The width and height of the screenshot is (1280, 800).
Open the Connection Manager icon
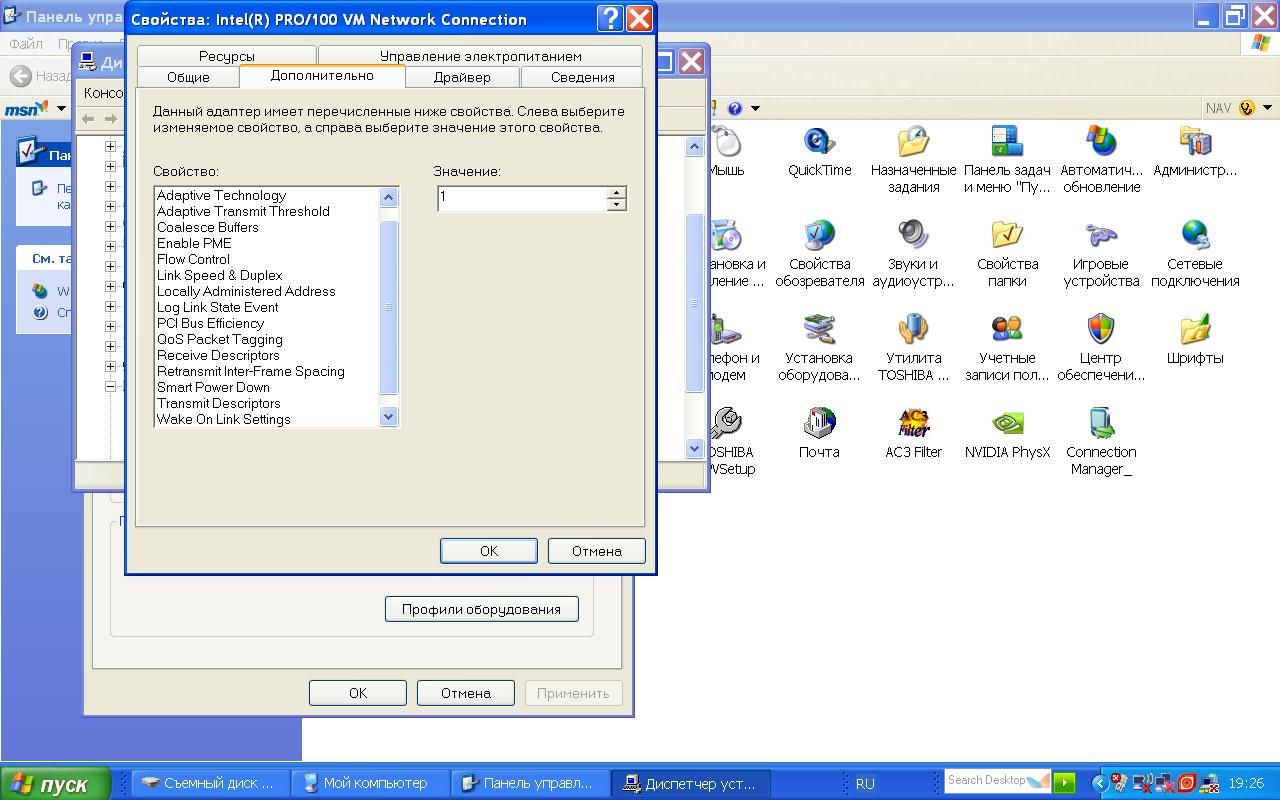[1101, 425]
